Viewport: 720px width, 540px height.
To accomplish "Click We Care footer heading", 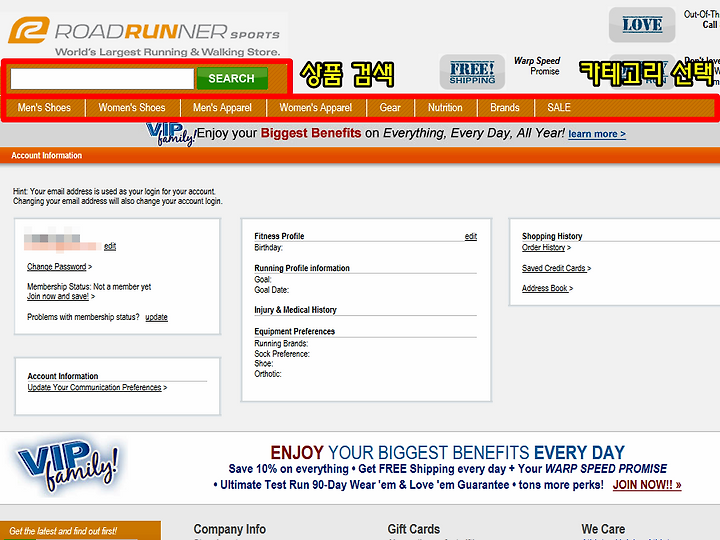I will tap(603, 529).
